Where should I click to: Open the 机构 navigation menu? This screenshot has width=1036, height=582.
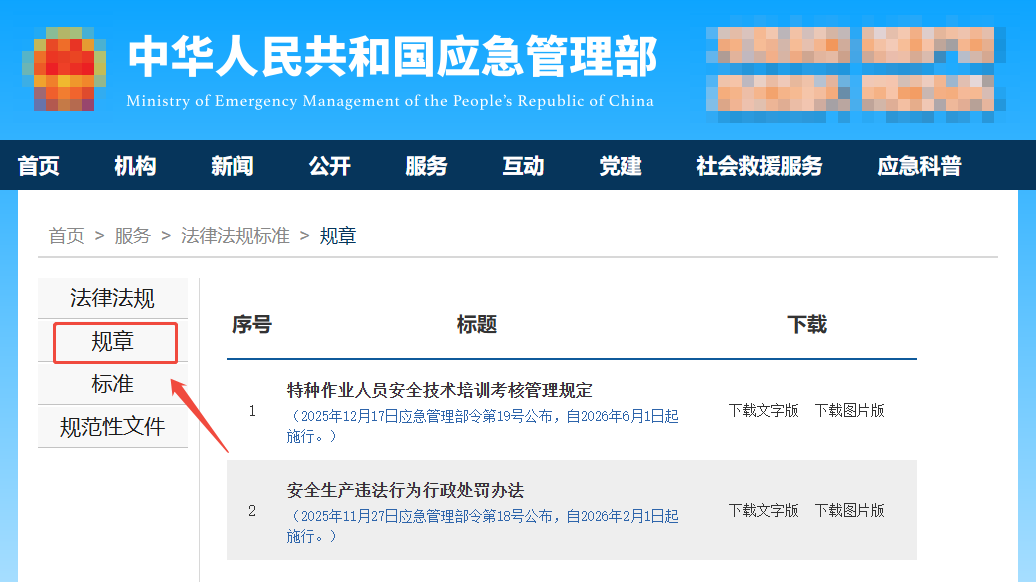(x=135, y=166)
